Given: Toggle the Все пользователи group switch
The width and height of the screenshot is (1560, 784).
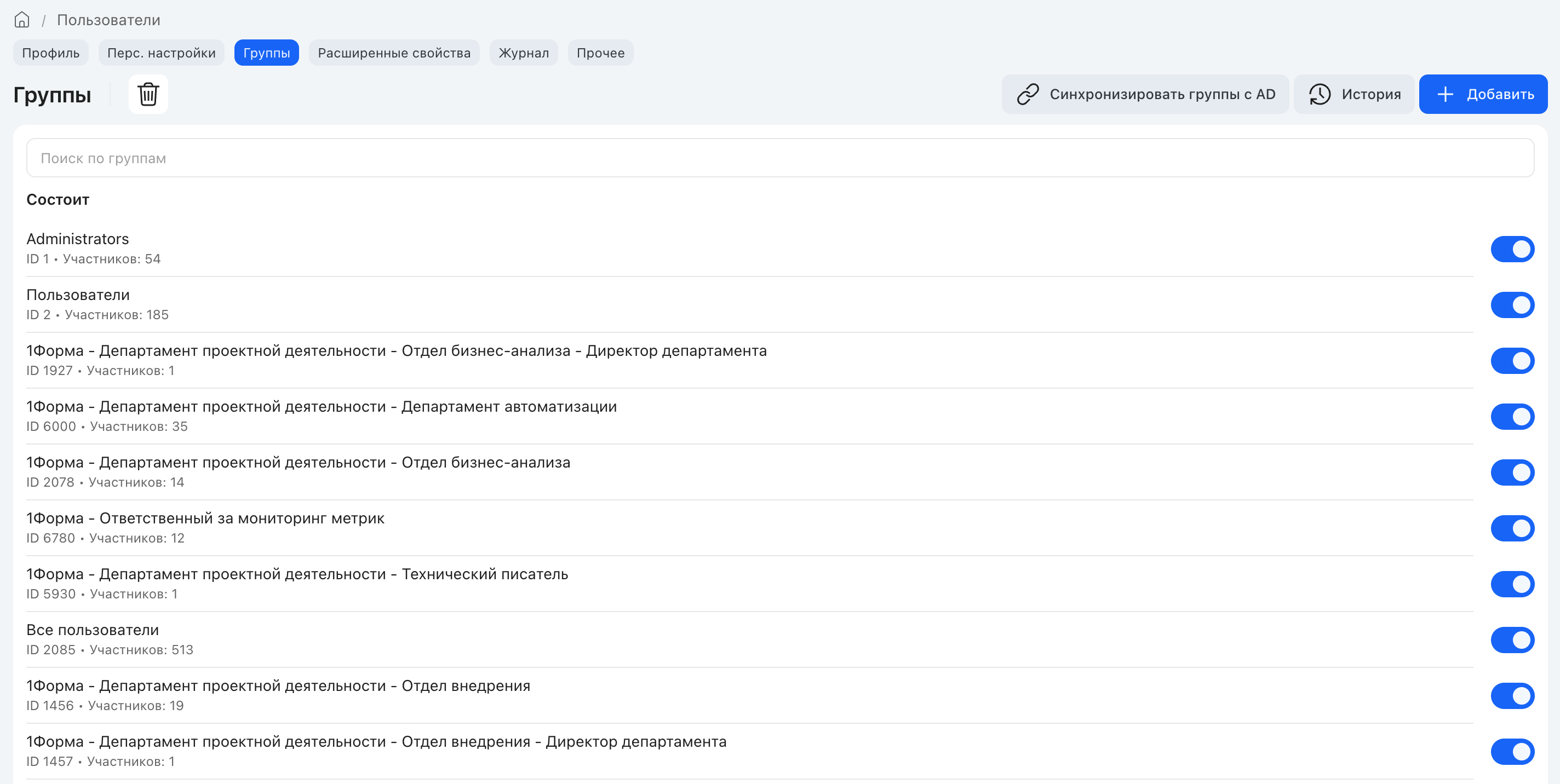Looking at the screenshot, I should pos(1513,641).
